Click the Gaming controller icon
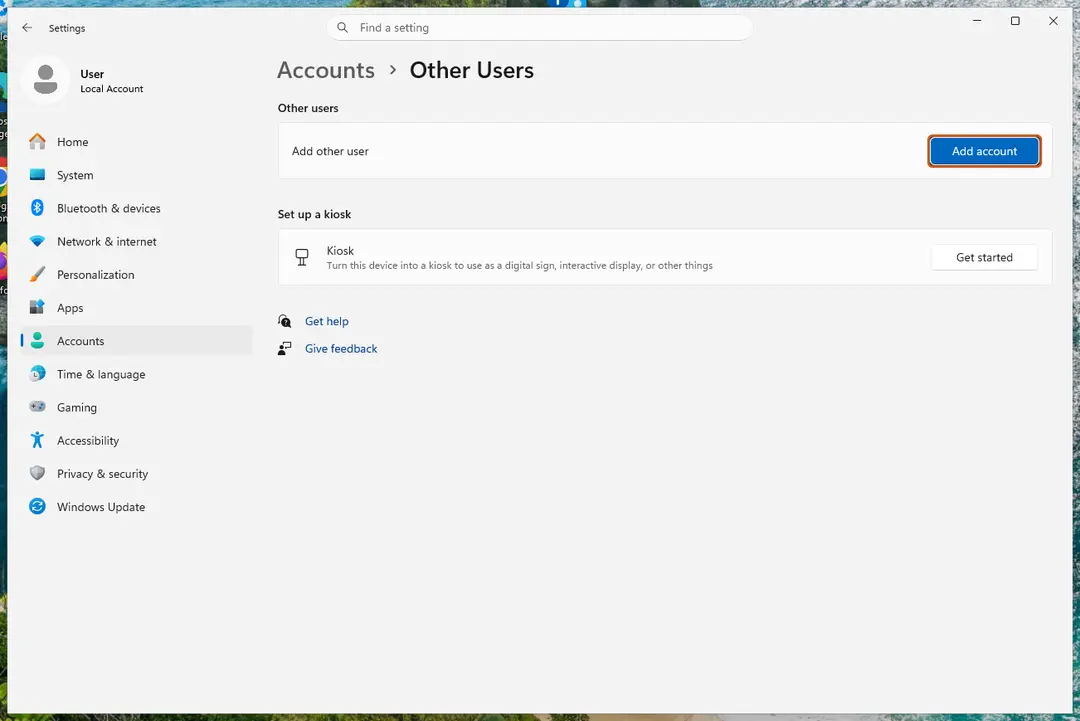Image resolution: width=1080 pixels, height=721 pixels. coord(37,406)
